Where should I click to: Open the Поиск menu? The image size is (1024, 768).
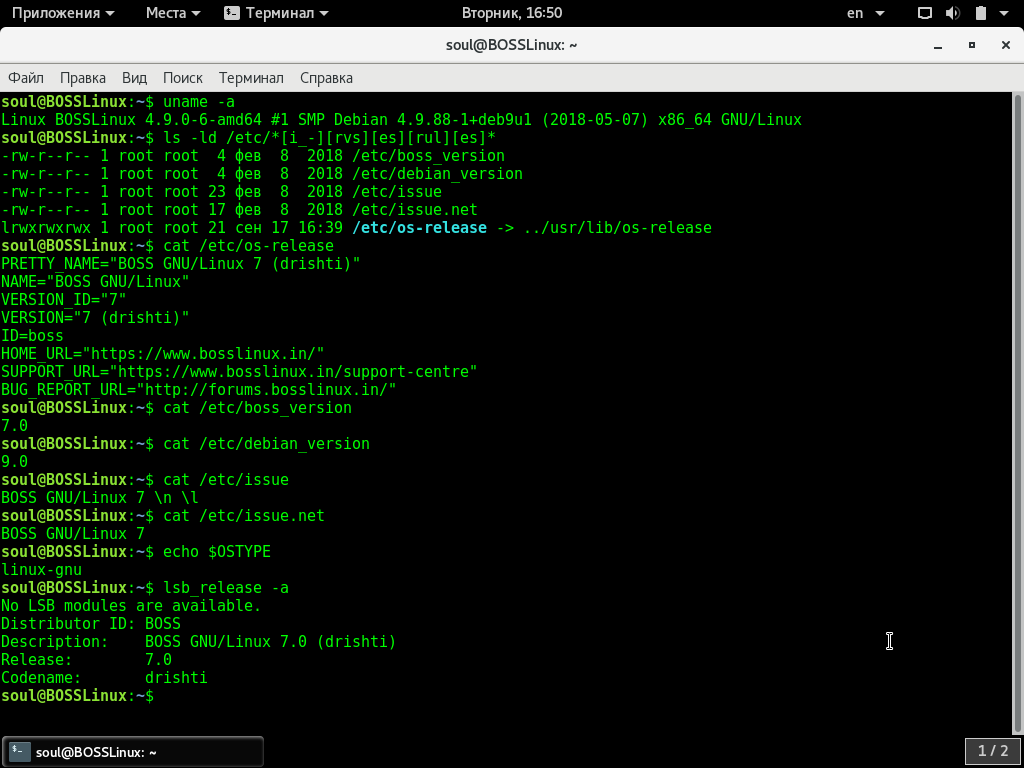pos(183,78)
